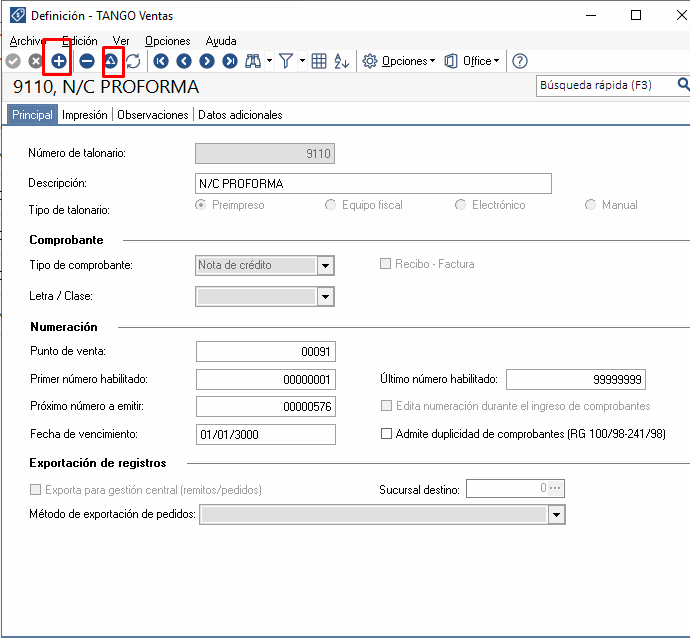Expand the binoculars search dropdown arrow
Viewport: 690px width, 638px height.
coord(269,61)
